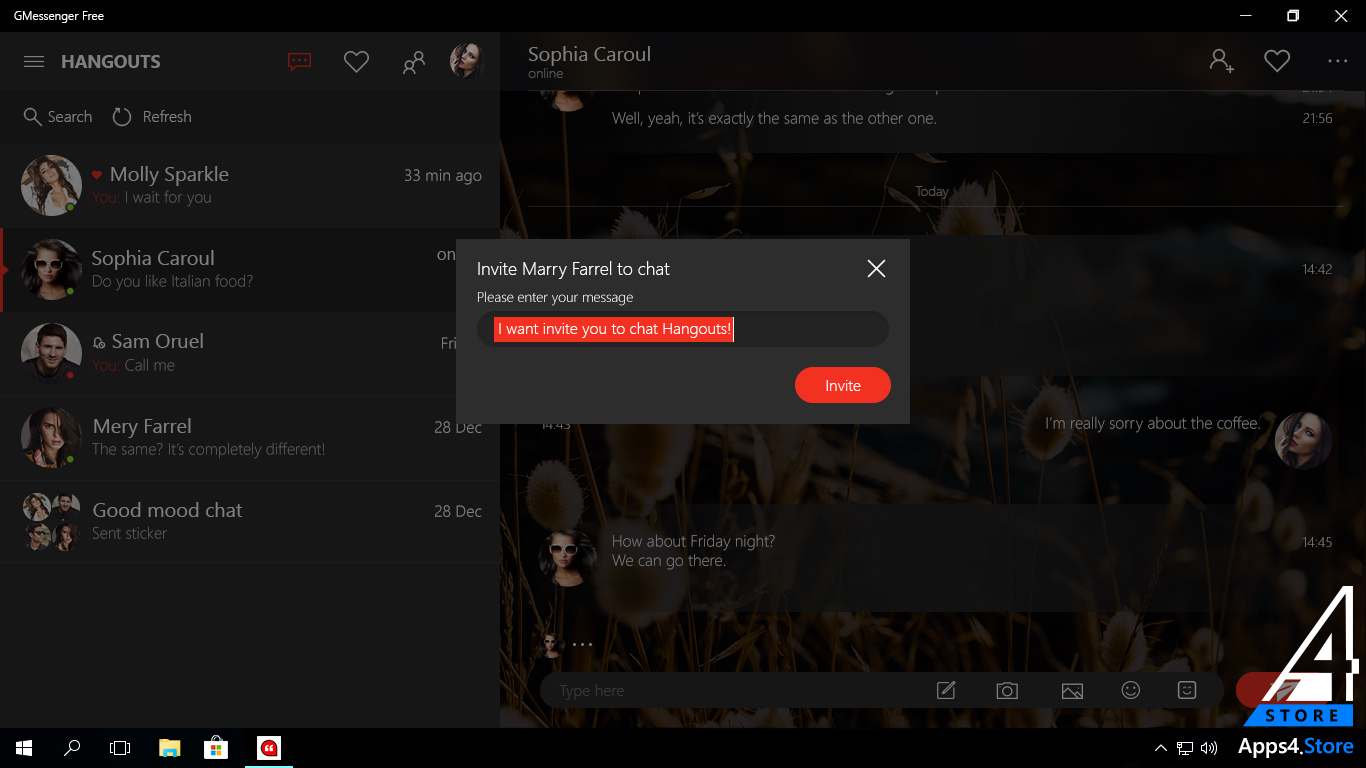Open the Good mood chat group
Viewport: 1366px width, 768px height.
click(x=250, y=521)
